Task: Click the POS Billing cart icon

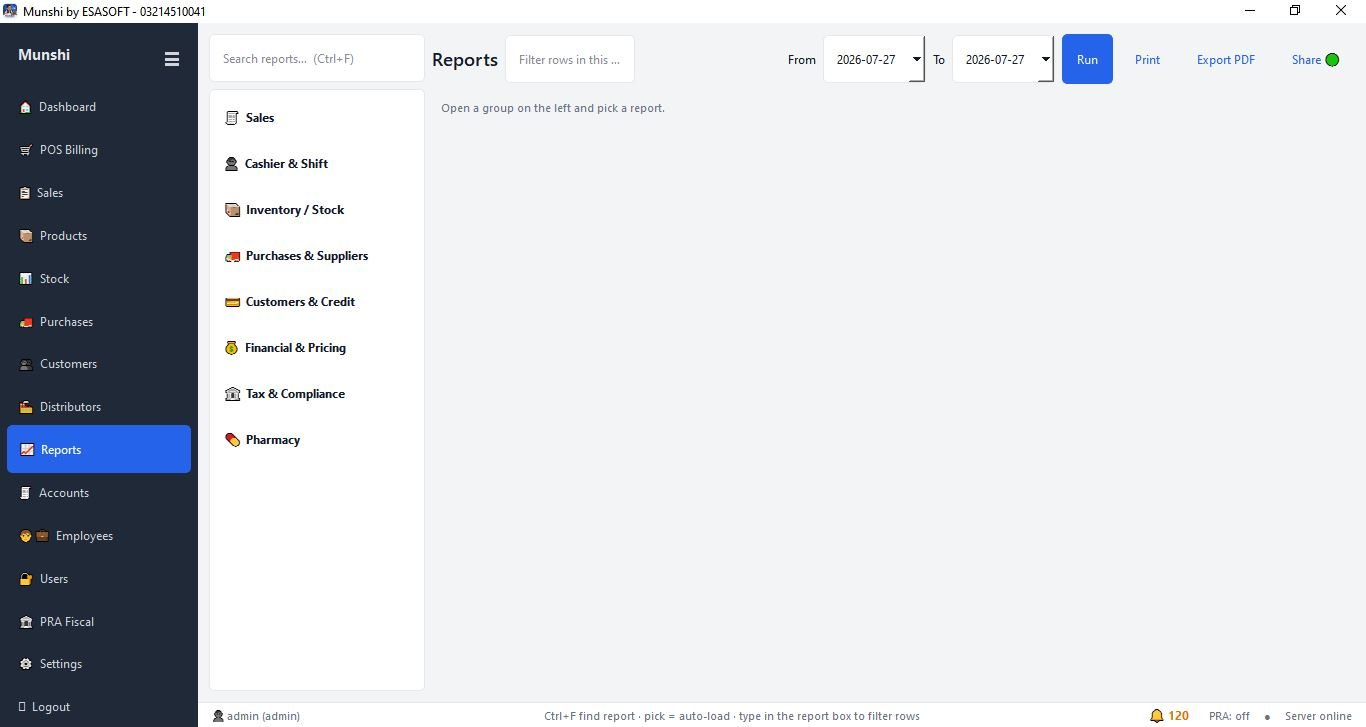Action: (x=26, y=150)
